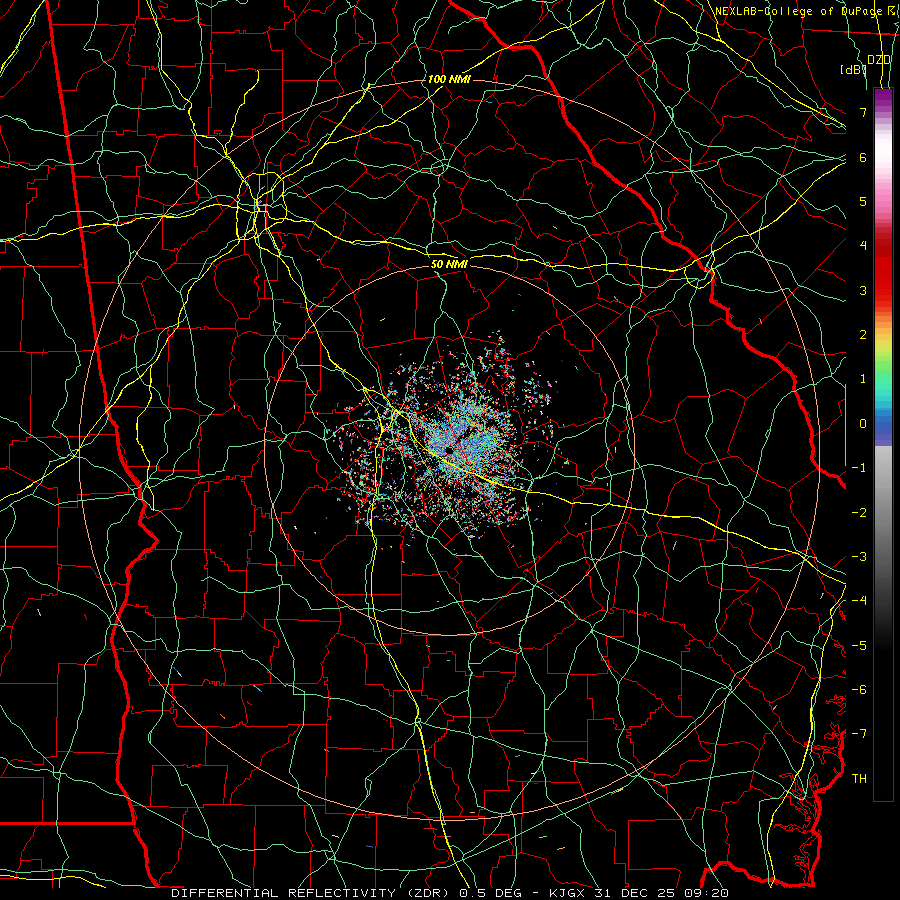Viewport: 900px width, 900px height.
Task: Click the "[dB]" units label
Action: click(x=853, y=70)
